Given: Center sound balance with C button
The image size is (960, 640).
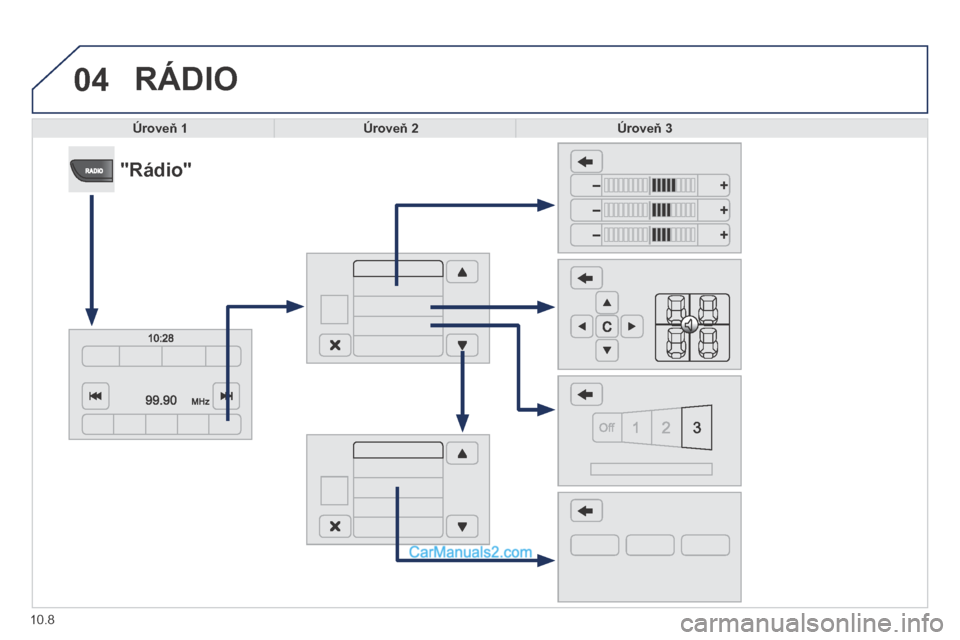Looking at the screenshot, I should tap(607, 326).
